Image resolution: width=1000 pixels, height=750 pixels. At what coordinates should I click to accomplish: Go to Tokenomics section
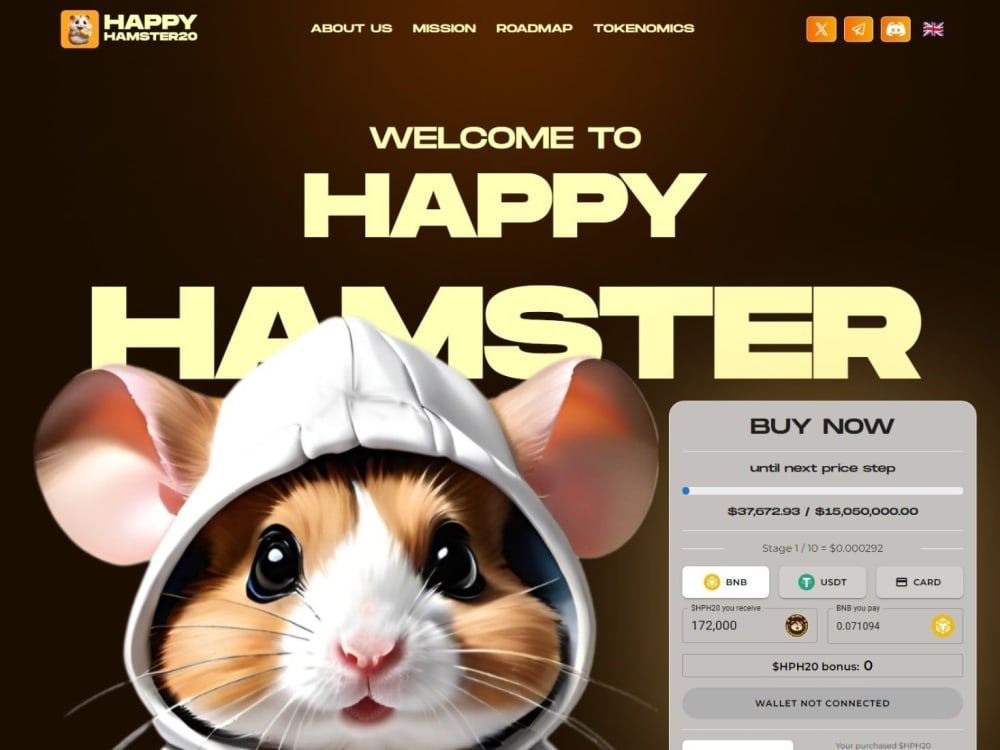[643, 28]
